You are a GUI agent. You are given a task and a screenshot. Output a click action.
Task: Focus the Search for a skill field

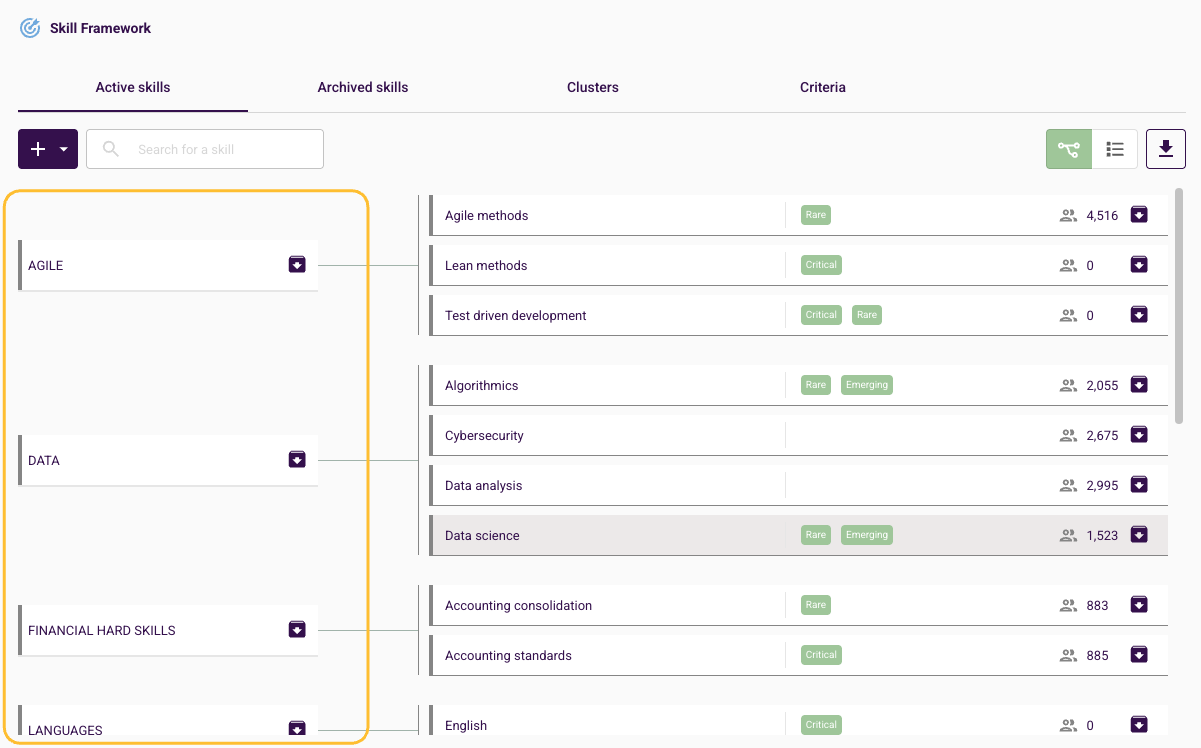(x=205, y=149)
